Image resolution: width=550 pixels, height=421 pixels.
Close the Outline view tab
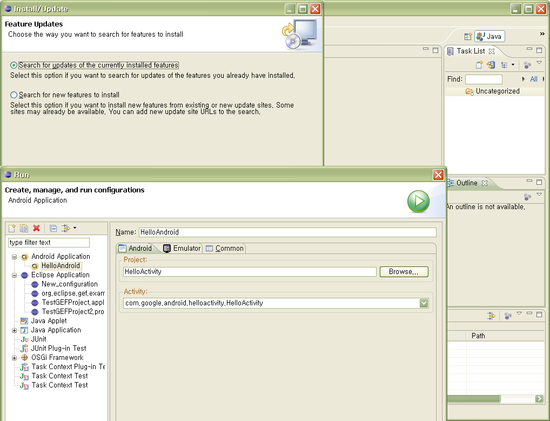484,183
